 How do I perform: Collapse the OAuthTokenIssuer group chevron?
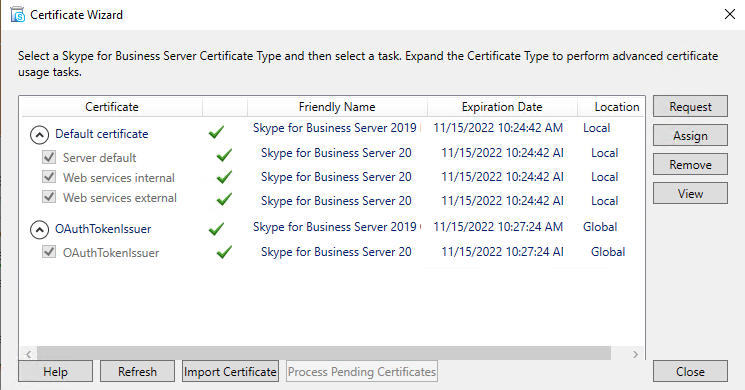click(39, 230)
